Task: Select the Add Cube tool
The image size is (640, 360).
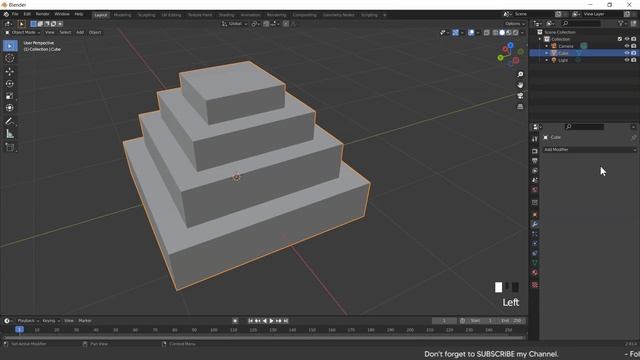Action: pyautogui.click(x=10, y=147)
